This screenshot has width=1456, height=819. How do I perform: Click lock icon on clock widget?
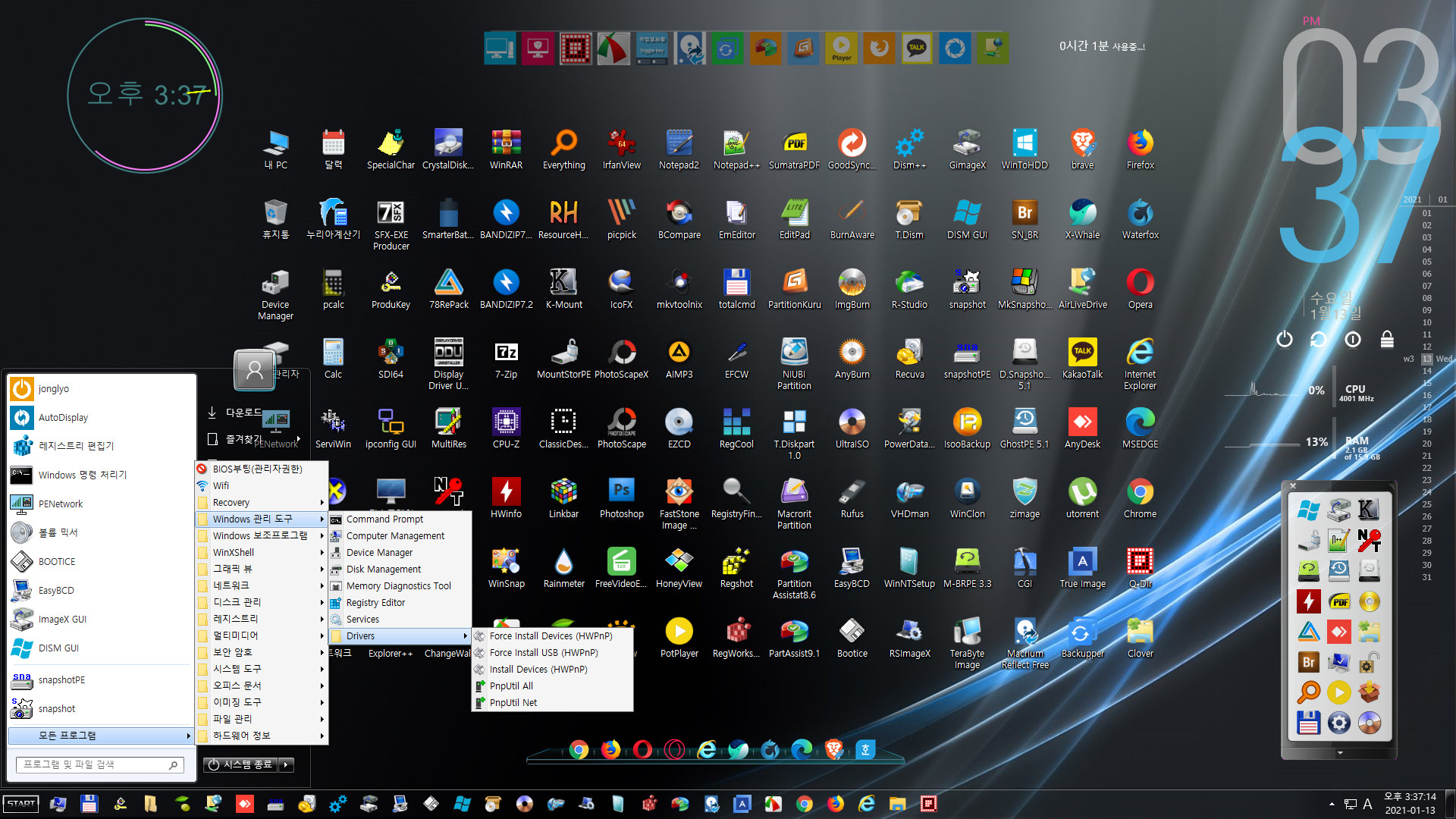pos(1387,339)
